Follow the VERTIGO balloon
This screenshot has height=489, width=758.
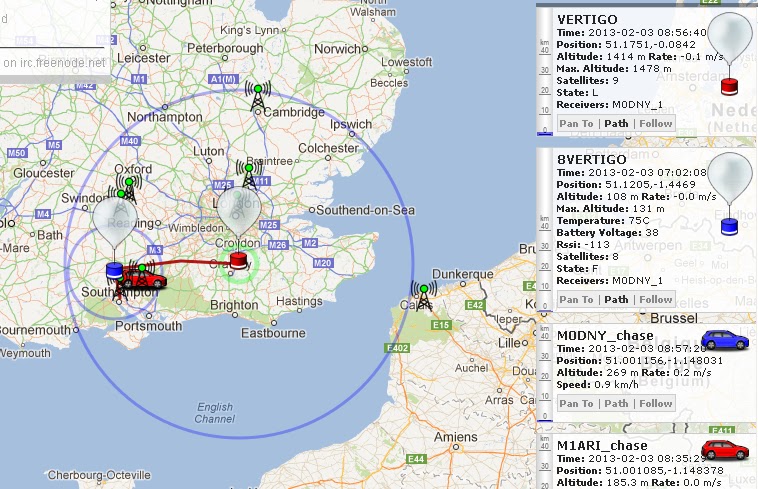pyautogui.click(x=656, y=124)
